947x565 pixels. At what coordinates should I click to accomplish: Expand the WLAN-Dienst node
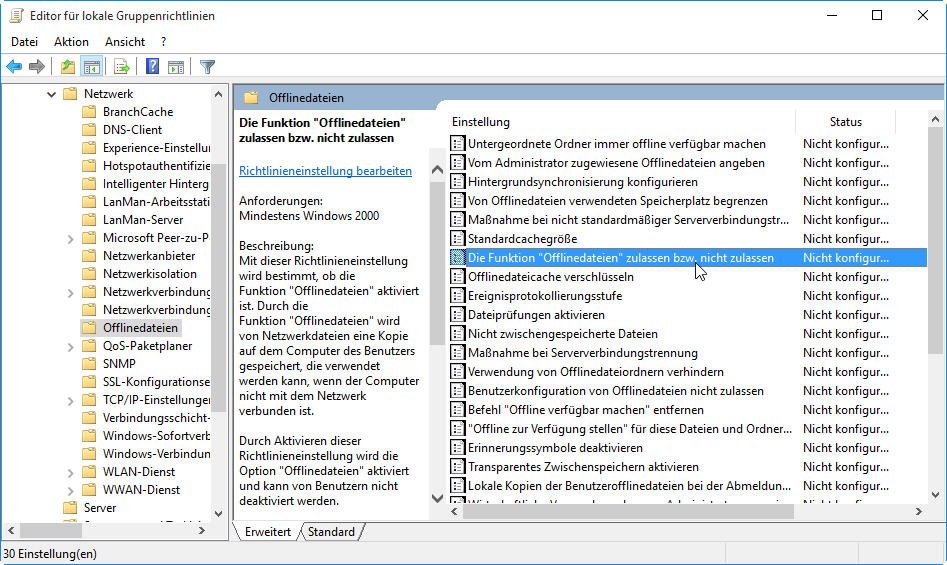point(71,472)
